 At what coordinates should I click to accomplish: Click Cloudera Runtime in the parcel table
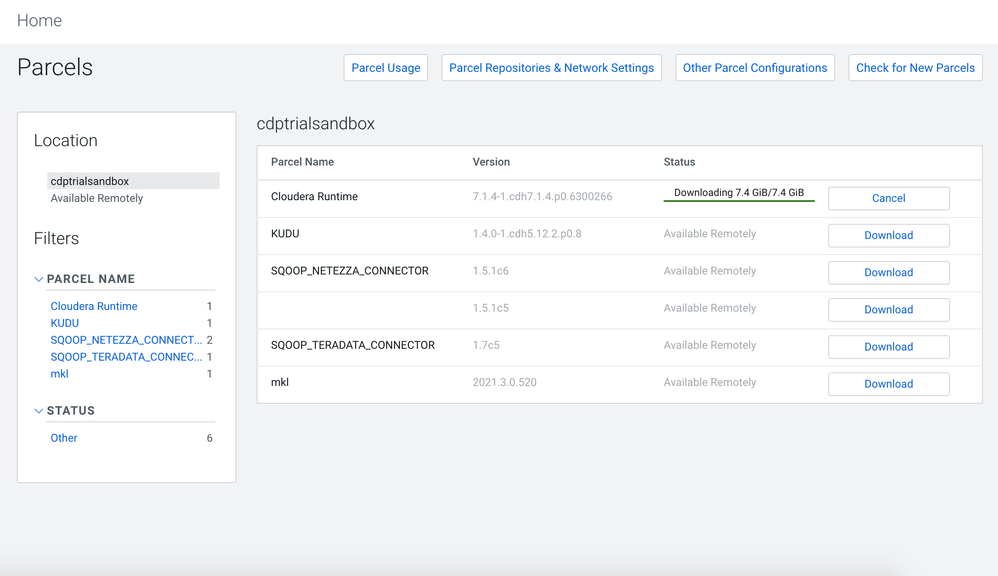pos(314,197)
